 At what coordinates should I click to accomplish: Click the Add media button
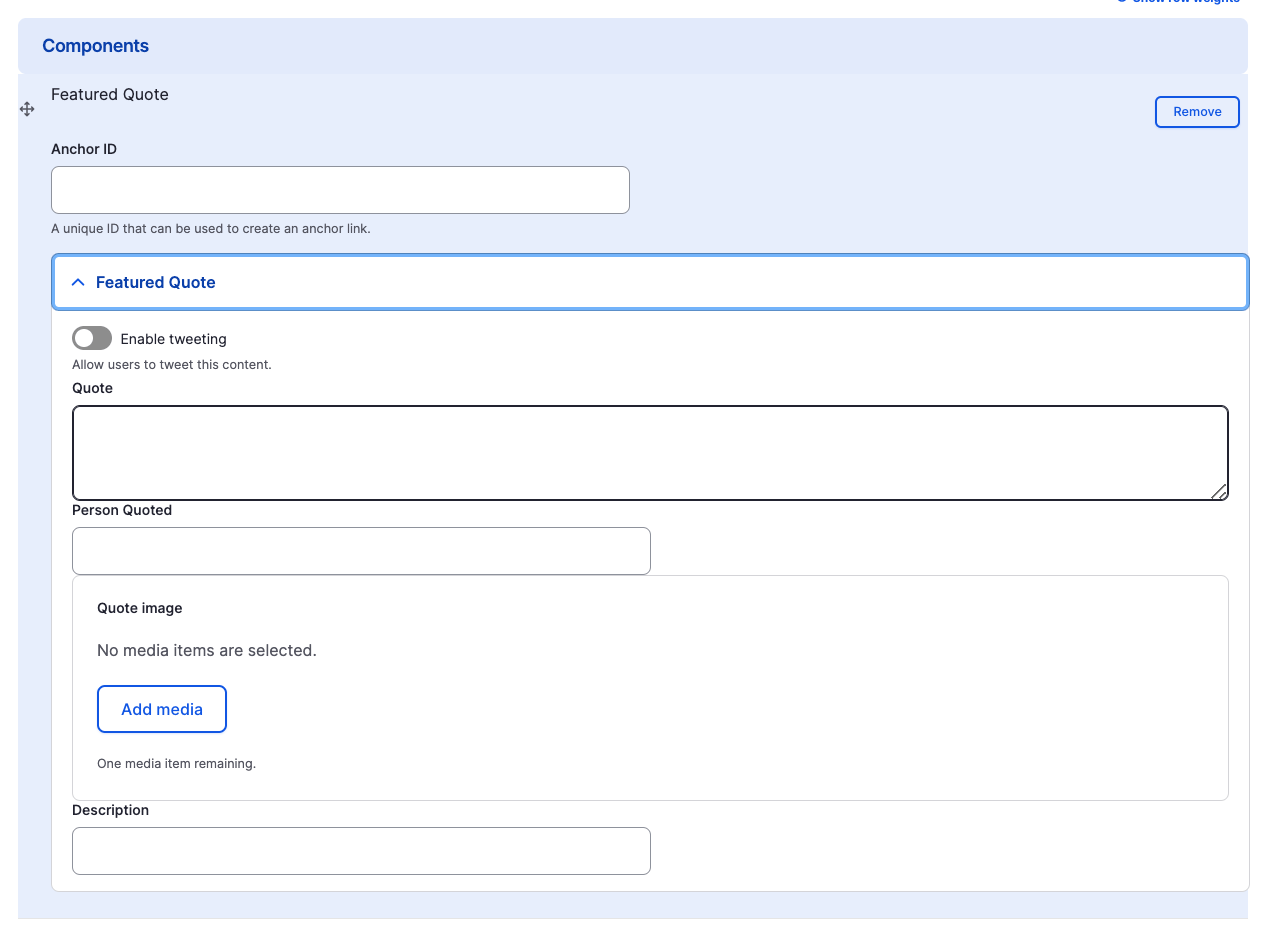(162, 709)
